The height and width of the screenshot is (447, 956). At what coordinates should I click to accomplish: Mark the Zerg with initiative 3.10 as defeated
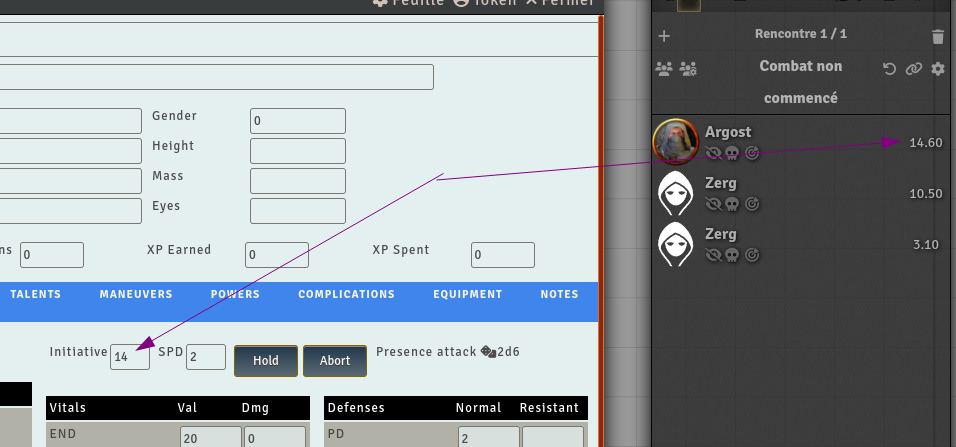[x=732, y=255]
